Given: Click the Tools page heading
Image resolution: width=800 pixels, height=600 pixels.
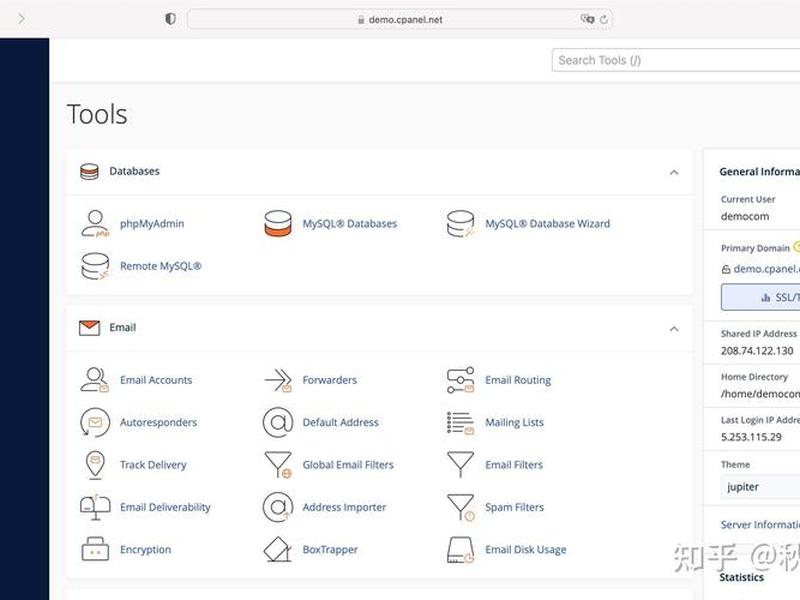Looking at the screenshot, I should point(97,114).
